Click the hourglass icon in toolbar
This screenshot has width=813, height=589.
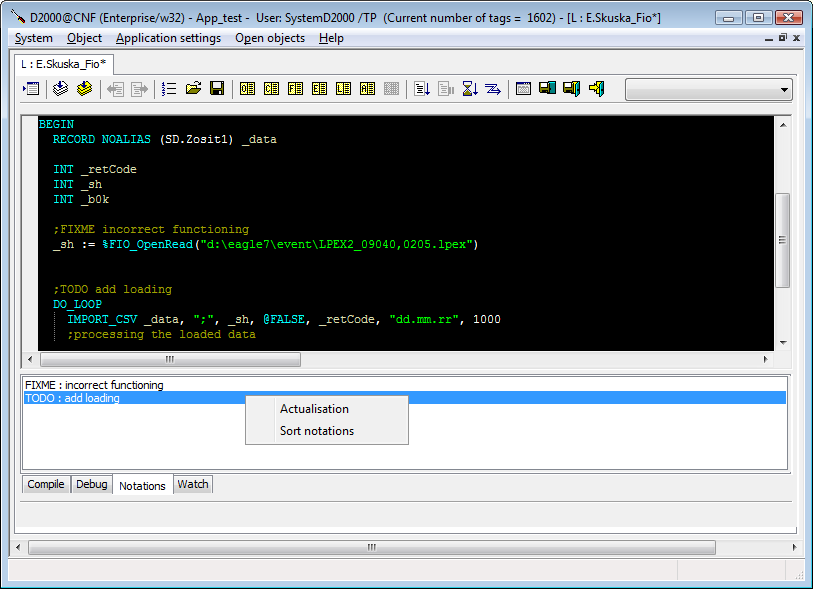[470, 89]
